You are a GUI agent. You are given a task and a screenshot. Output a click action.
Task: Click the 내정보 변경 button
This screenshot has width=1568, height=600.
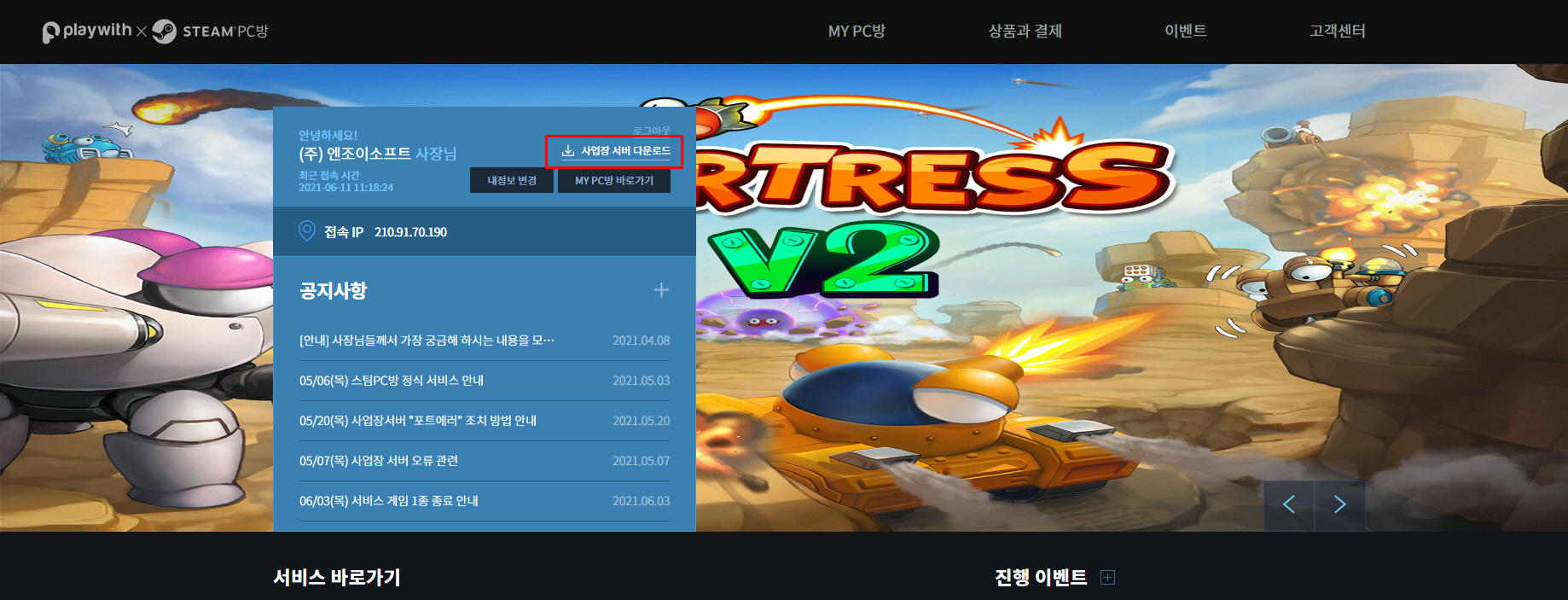tap(512, 181)
